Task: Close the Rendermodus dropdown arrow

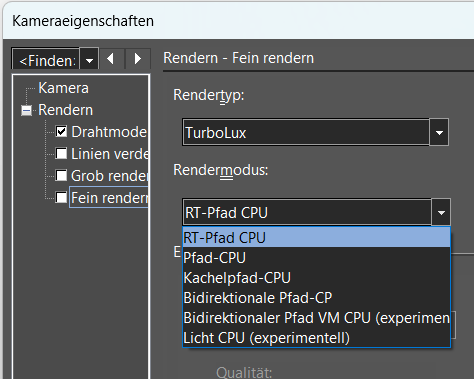Action: tap(441, 213)
